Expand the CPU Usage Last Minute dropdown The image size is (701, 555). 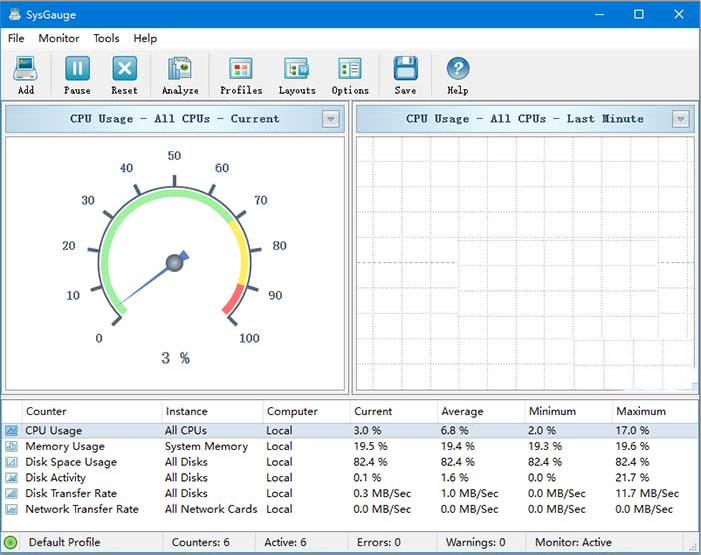tap(680, 119)
